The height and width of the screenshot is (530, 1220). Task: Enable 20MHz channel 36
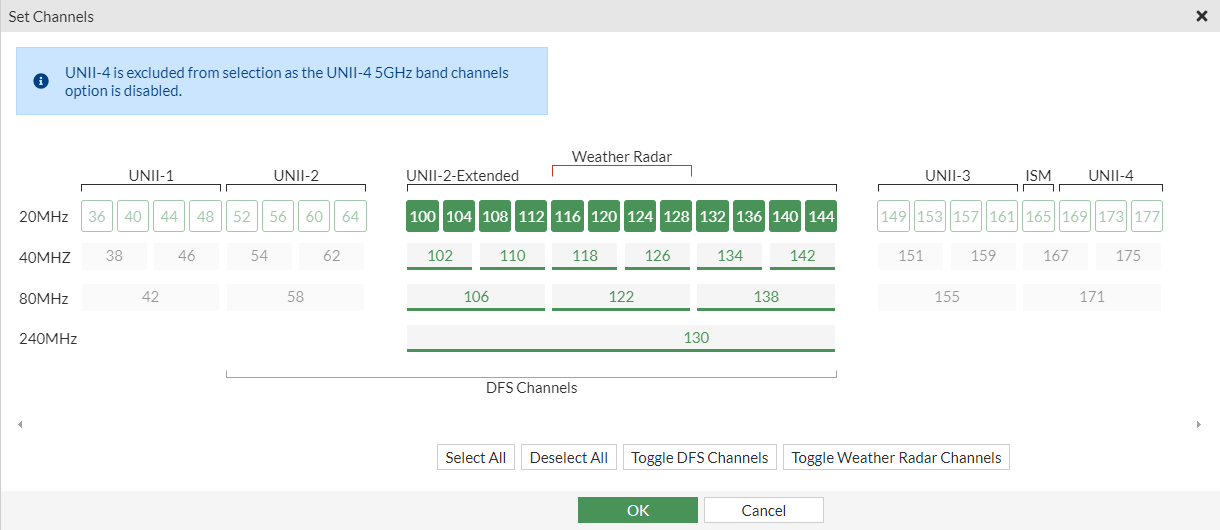click(x=97, y=216)
